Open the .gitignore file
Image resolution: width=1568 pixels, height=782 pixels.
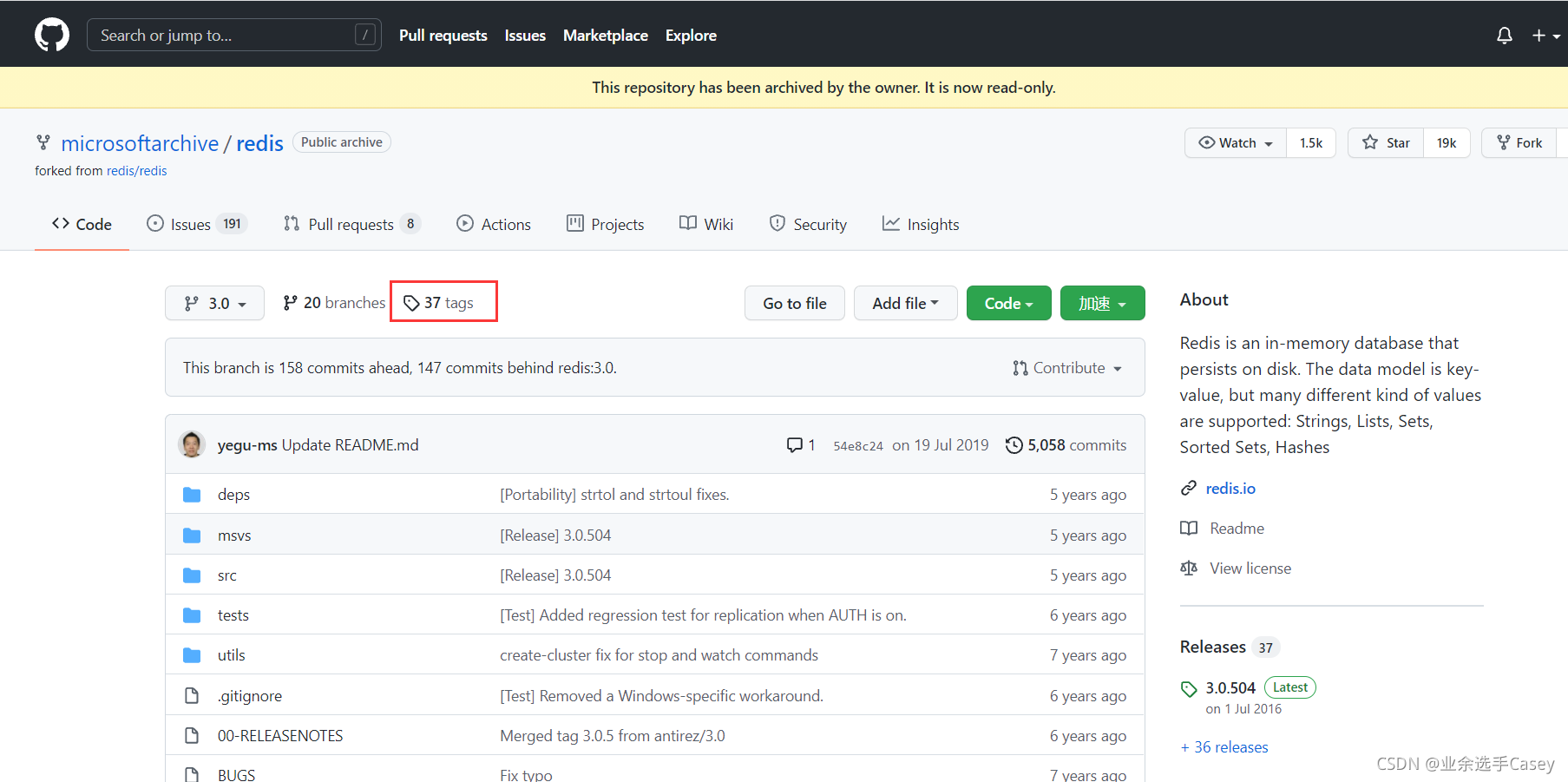tap(250, 696)
